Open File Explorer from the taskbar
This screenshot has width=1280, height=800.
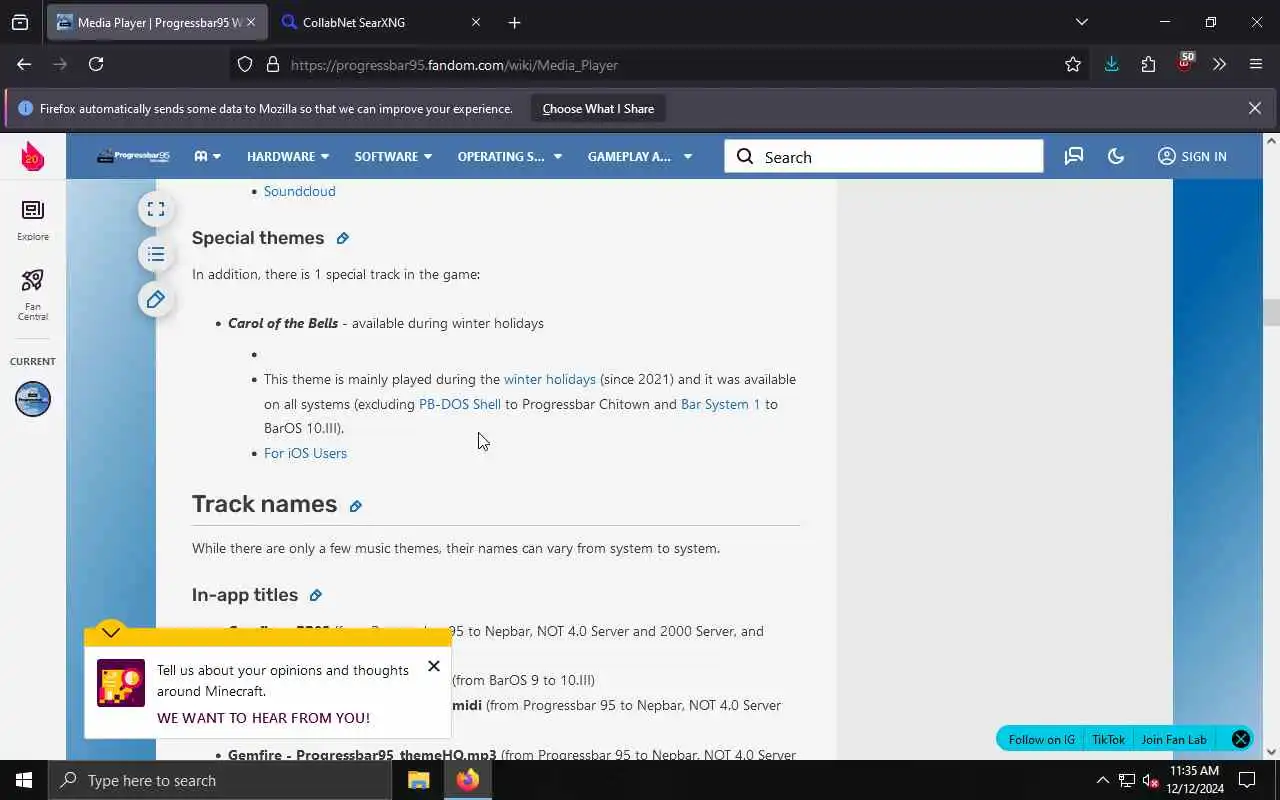coord(418,780)
